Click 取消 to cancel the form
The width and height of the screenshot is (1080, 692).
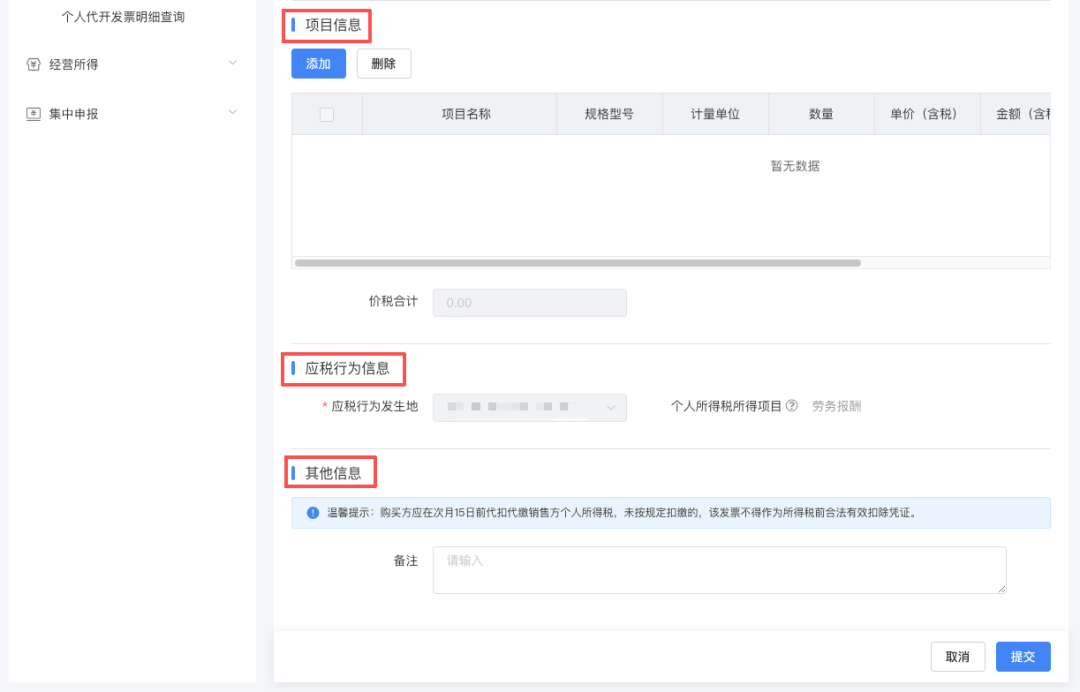click(957, 657)
